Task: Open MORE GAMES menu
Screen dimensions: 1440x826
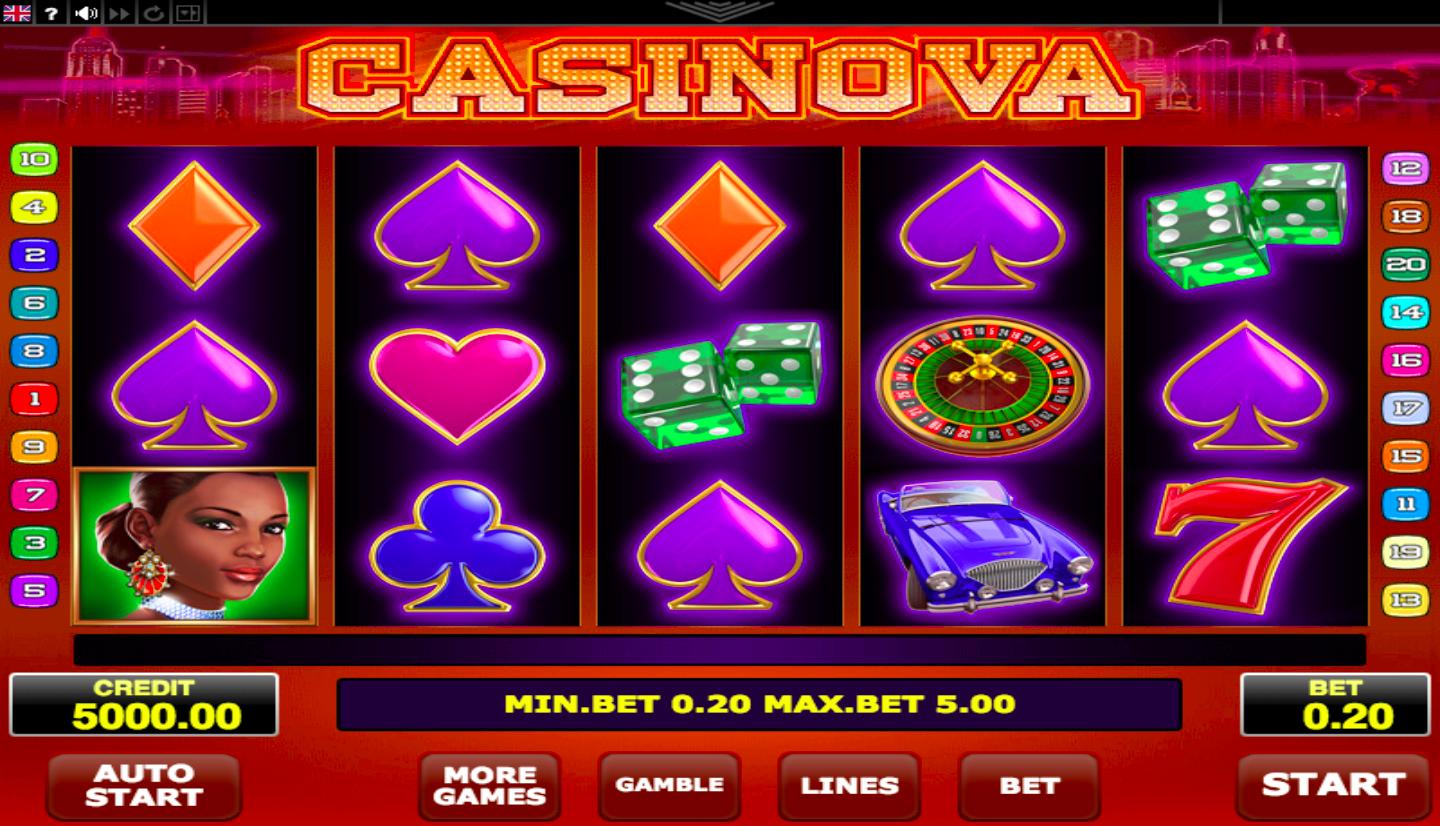Action: [x=490, y=786]
